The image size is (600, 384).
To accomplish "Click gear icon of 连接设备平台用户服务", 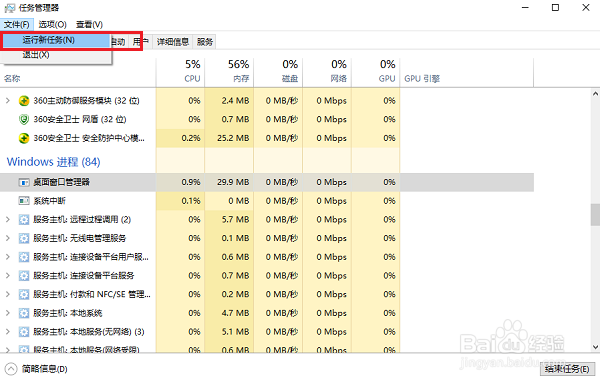I will (x=24, y=257).
